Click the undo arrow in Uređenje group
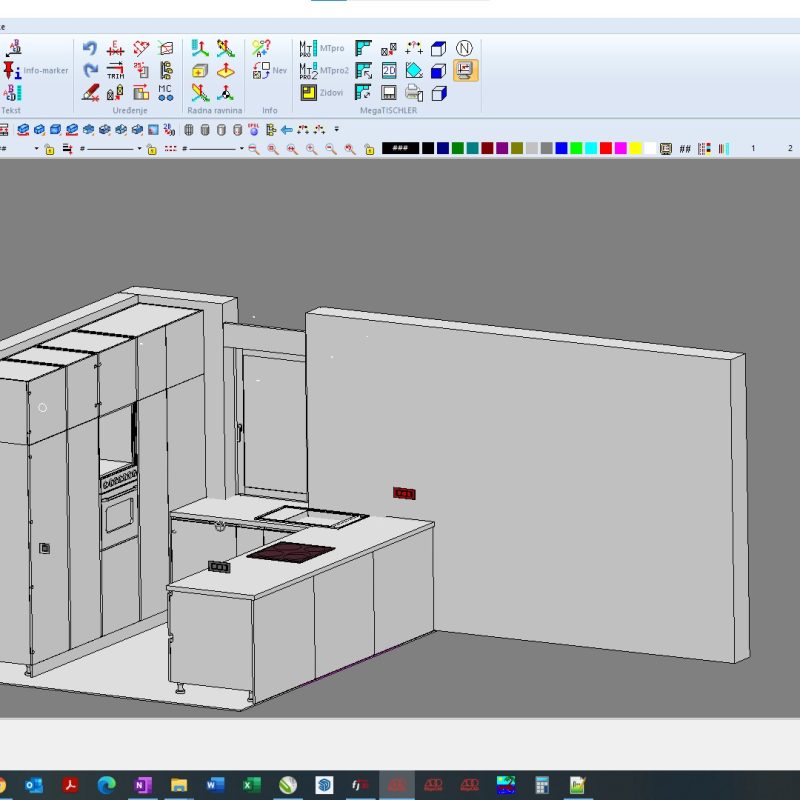Image resolution: width=800 pixels, height=800 pixels. (90, 49)
